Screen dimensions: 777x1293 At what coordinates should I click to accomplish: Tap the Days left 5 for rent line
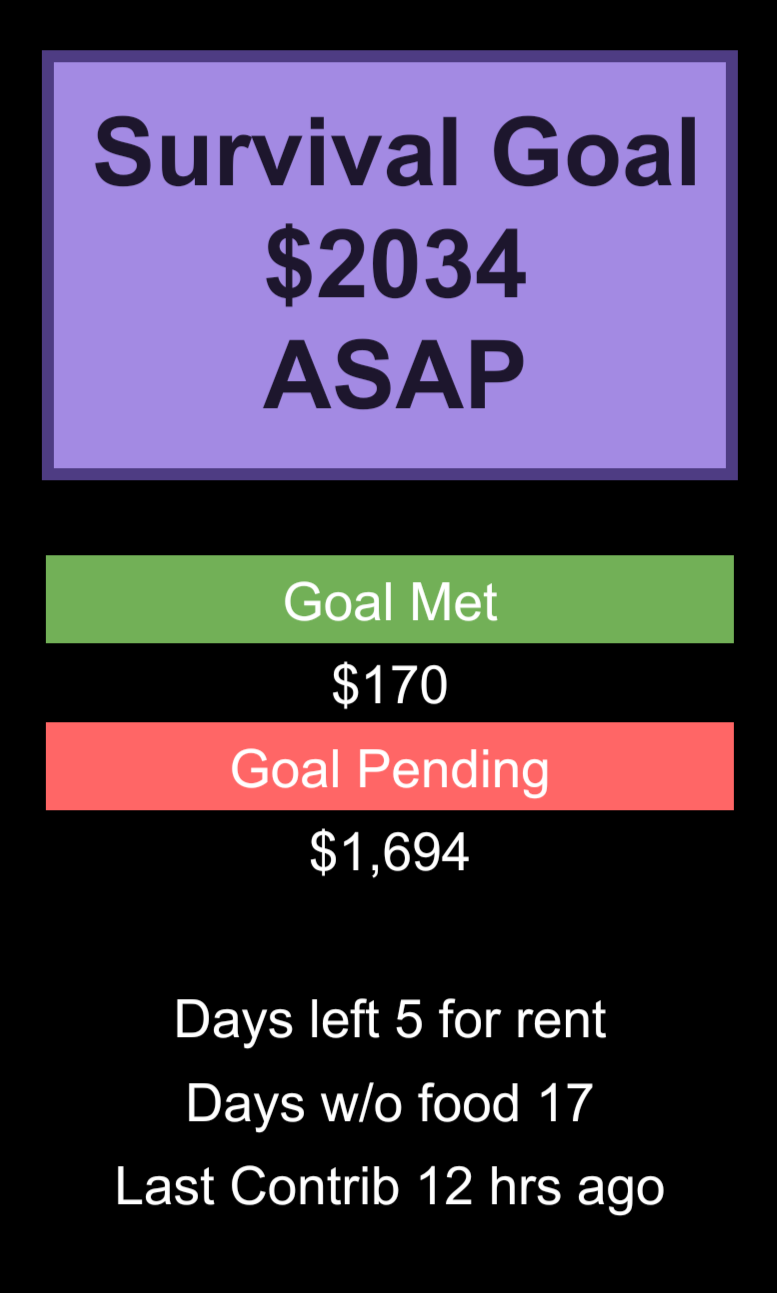[390, 1019]
